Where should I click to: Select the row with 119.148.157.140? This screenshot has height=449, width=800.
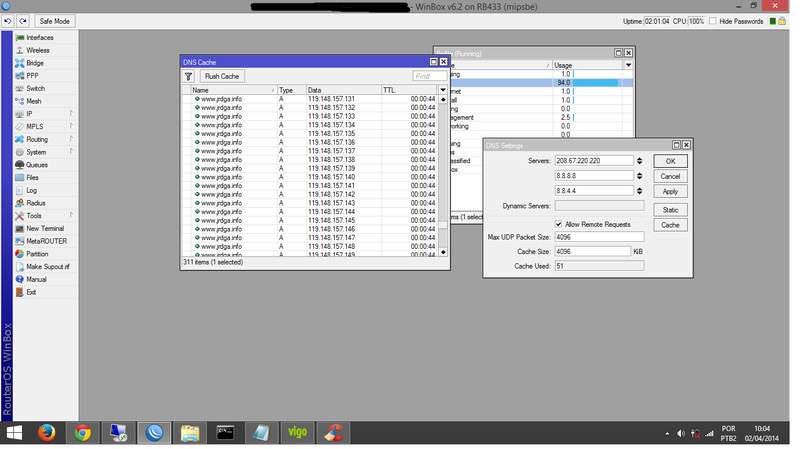310,177
